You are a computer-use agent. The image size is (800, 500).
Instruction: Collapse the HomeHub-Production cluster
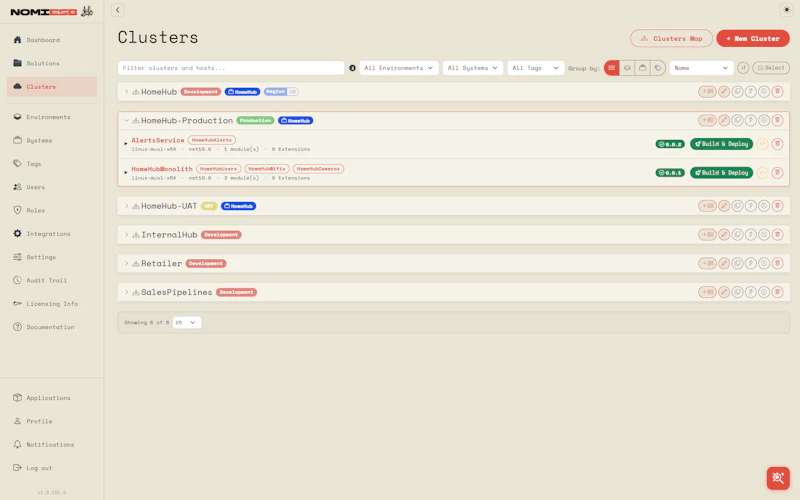tap(127, 120)
